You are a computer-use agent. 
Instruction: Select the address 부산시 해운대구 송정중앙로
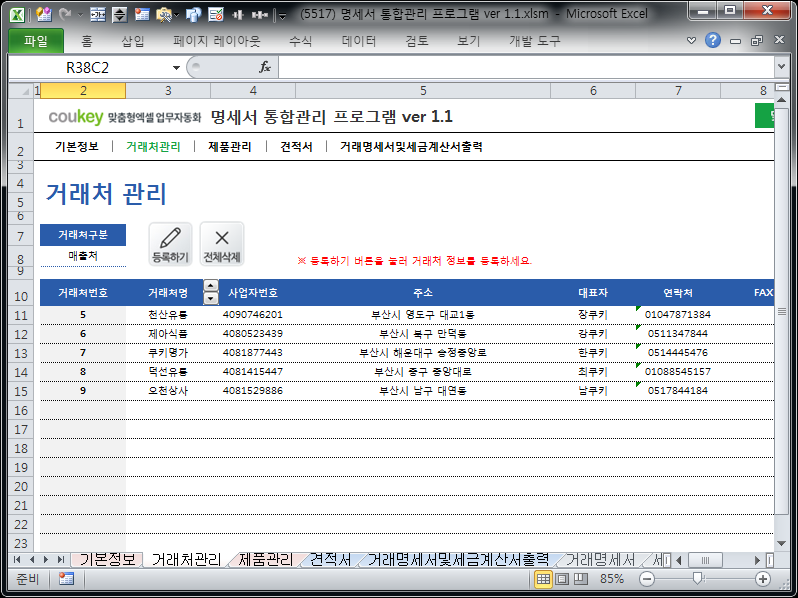(x=423, y=353)
